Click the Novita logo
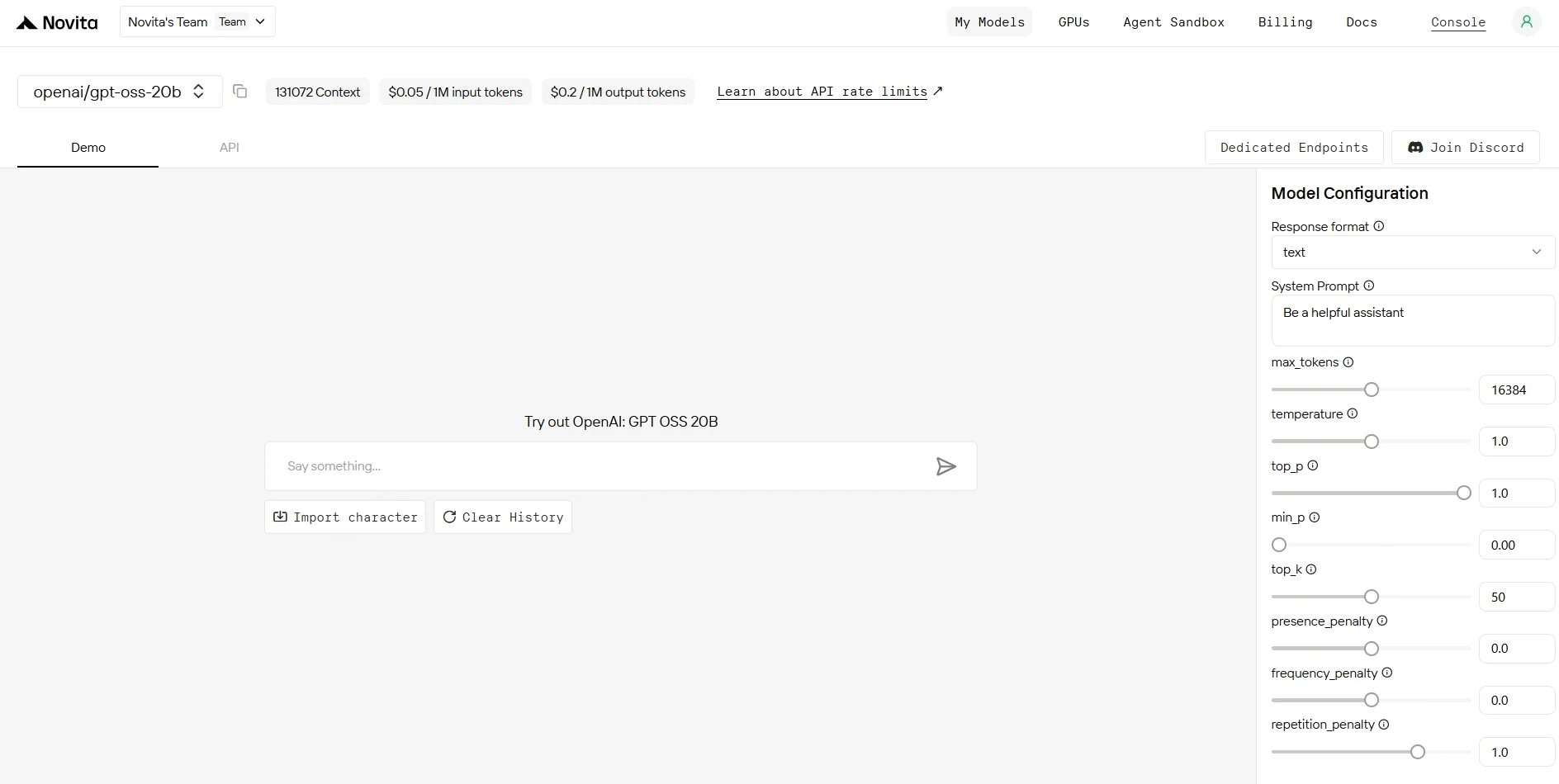 57,22
